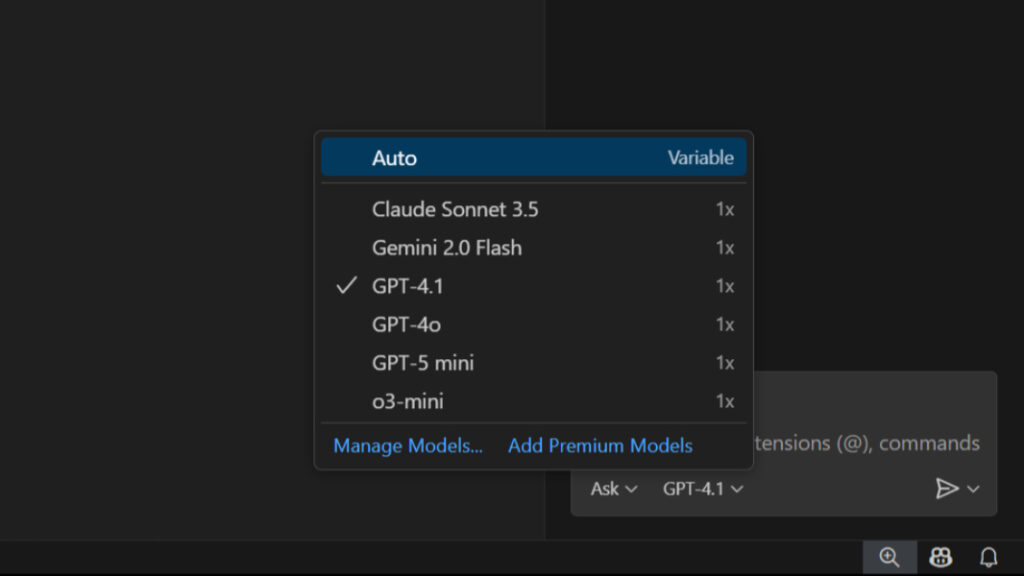The height and width of the screenshot is (576, 1024).
Task: Click the zoom magnifier icon in the status bar
Action: point(888,557)
